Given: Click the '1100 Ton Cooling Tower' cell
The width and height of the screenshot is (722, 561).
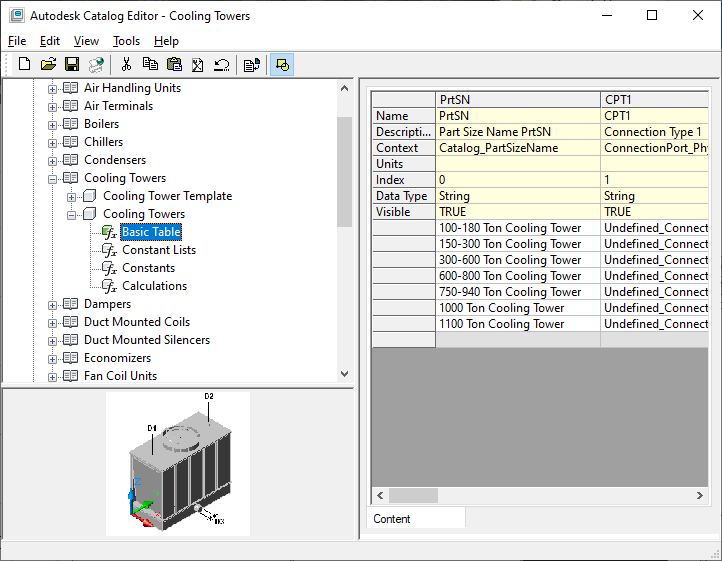Looking at the screenshot, I should tap(518, 324).
